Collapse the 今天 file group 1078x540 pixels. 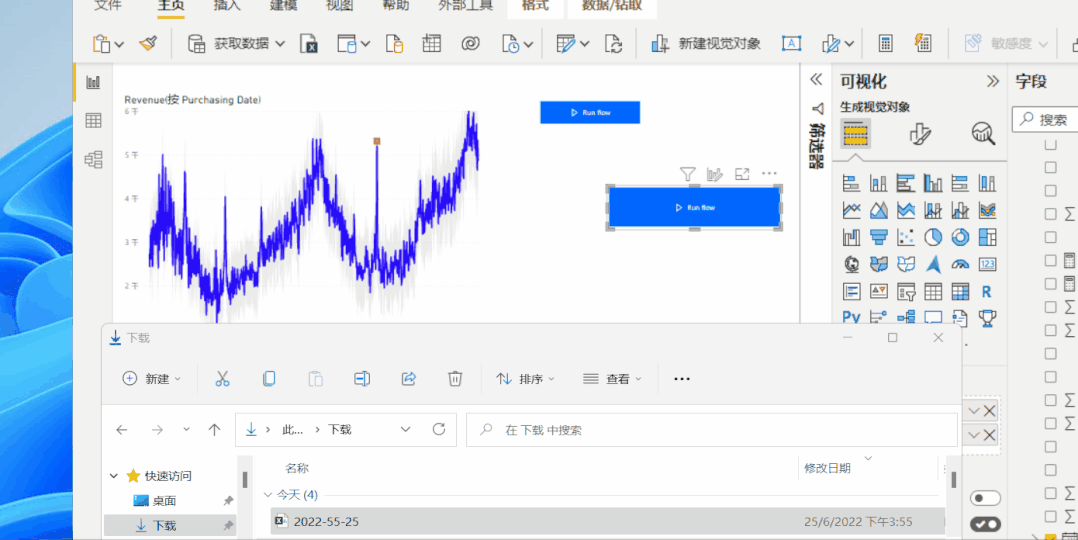point(268,495)
